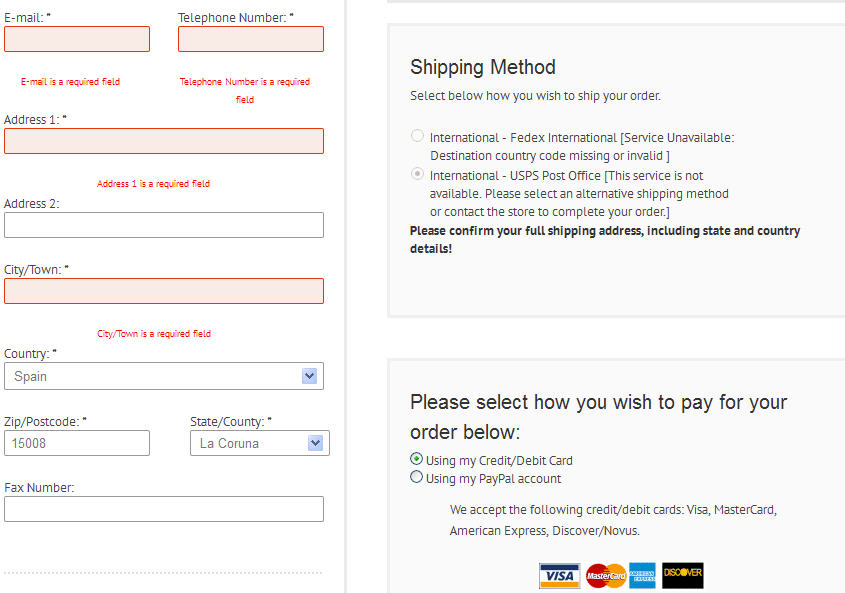
Task: Click the City/Town input field
Action: point(164,291)
